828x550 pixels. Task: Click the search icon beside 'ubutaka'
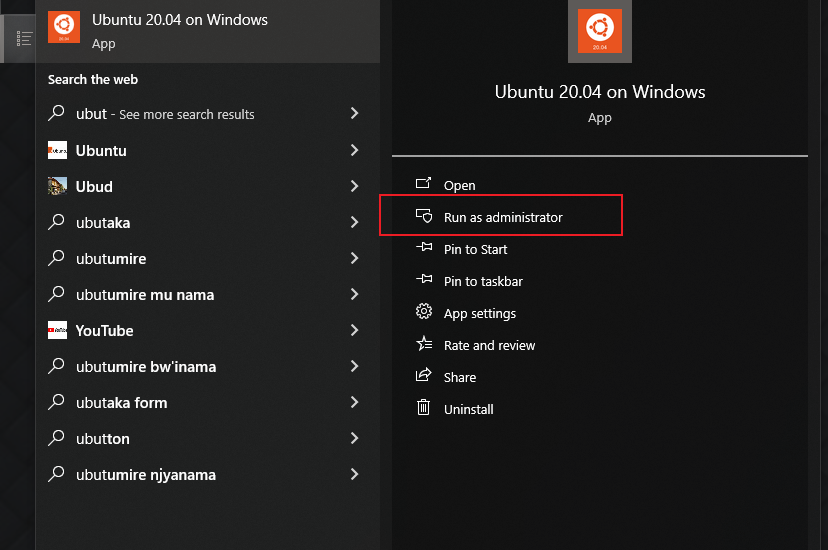(x=57, y=222)
